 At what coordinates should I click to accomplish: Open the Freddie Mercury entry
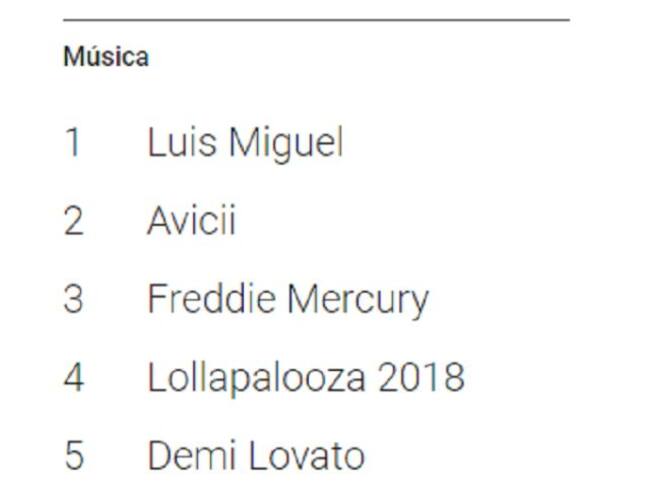coord(288,300)
